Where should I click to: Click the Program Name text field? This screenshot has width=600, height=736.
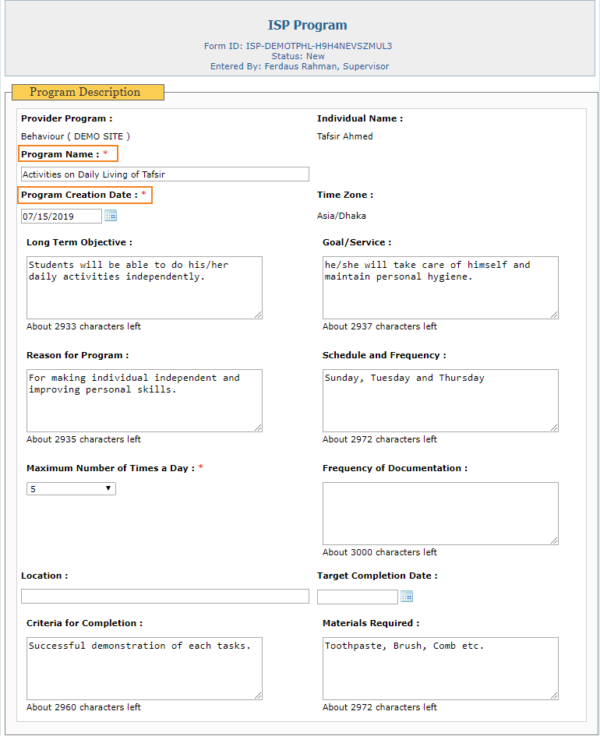click(x=164, y=174)
